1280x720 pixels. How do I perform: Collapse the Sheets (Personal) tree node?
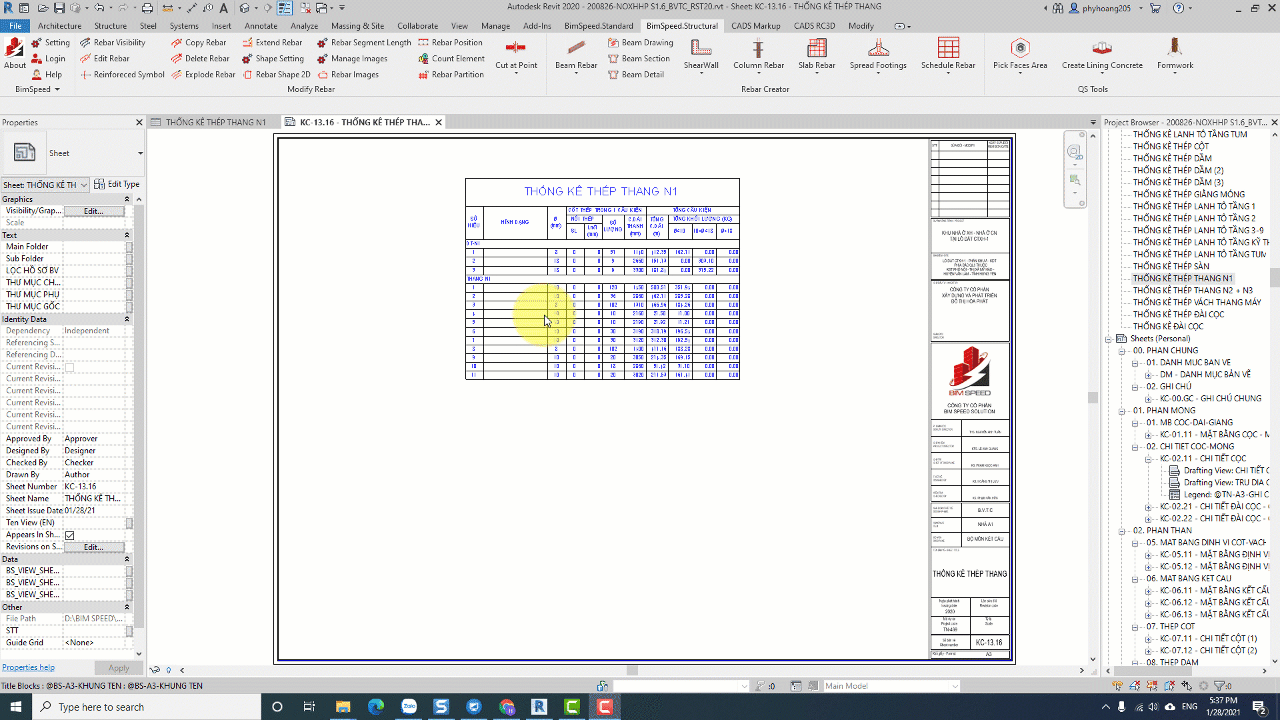click(x=1109, y=339)
